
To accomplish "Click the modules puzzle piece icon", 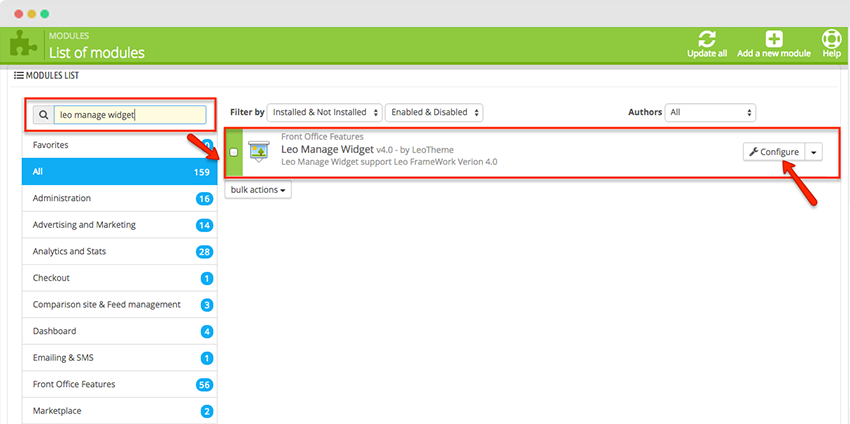I will pyautogui.click(x=24, y=45).
